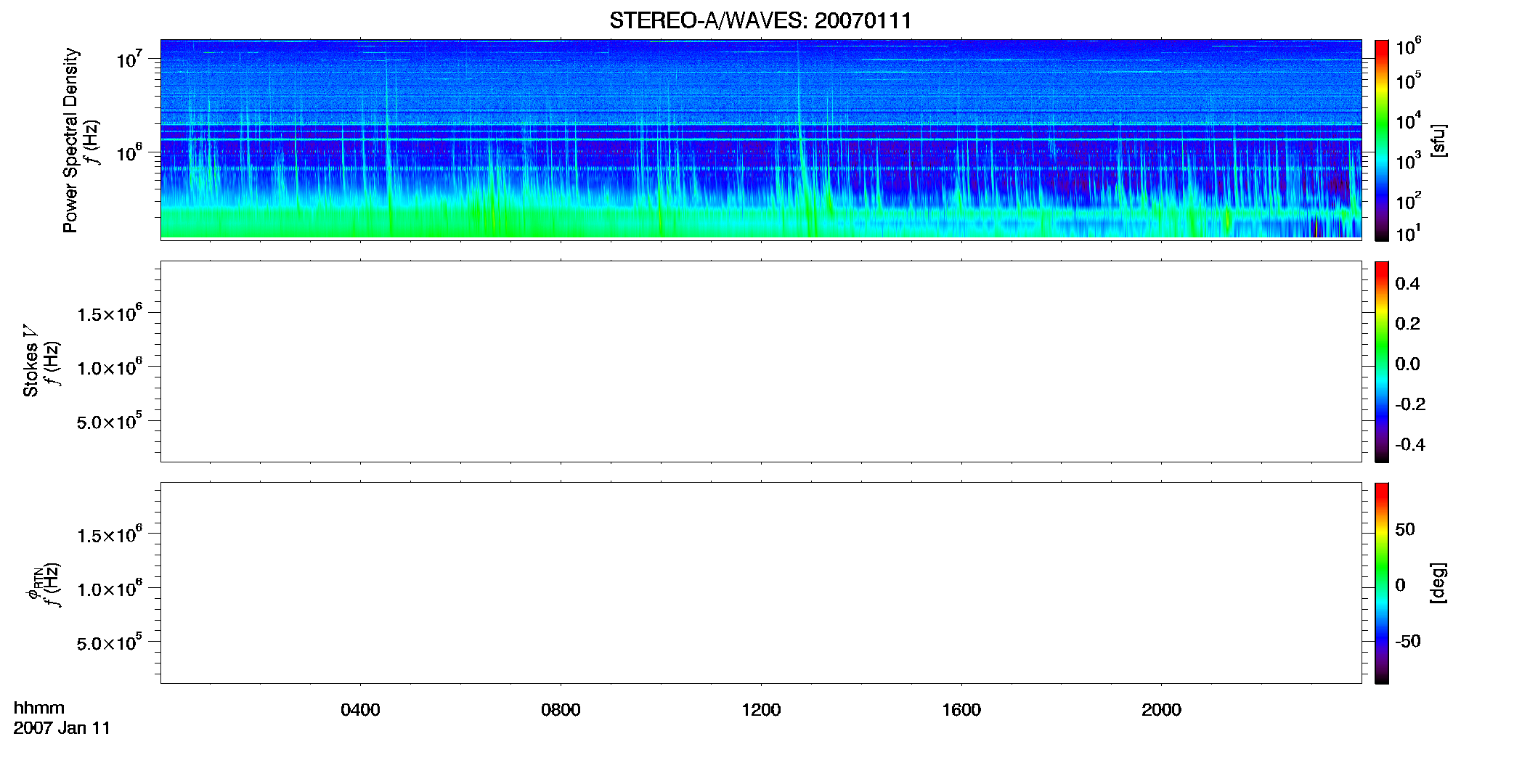This screenshot has width=1522, height=784.
Task: Click the Power Spectral Density color bar
Action: (x=1382, y=140)
